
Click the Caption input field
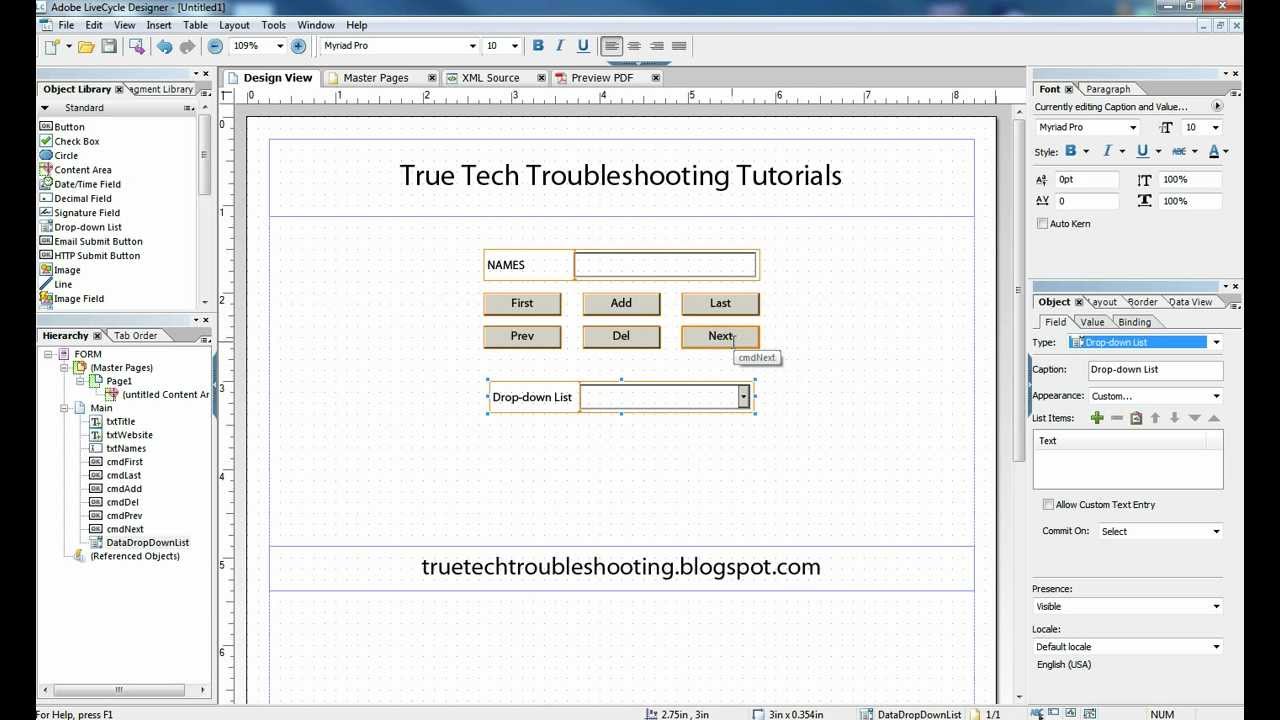pyautogui.click(x=1155, y=370)
